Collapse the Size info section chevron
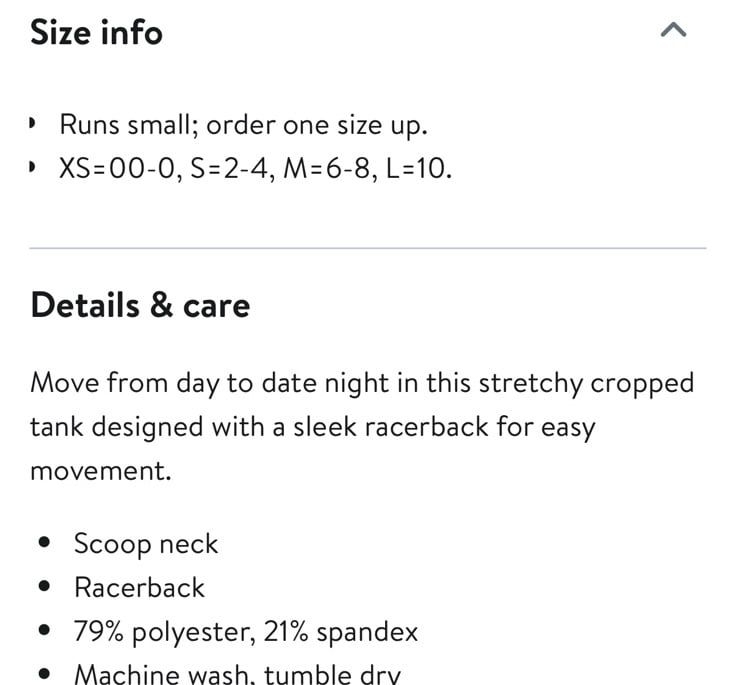The image size is (736, 685). pos(674,30)
